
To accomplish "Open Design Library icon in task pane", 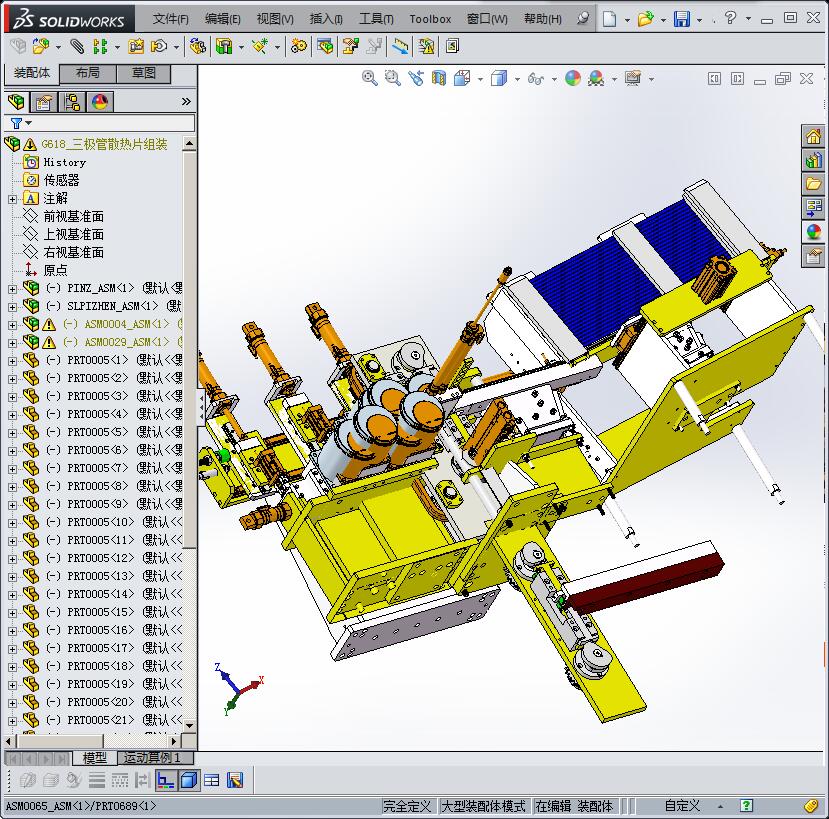I will pos(813,160).
